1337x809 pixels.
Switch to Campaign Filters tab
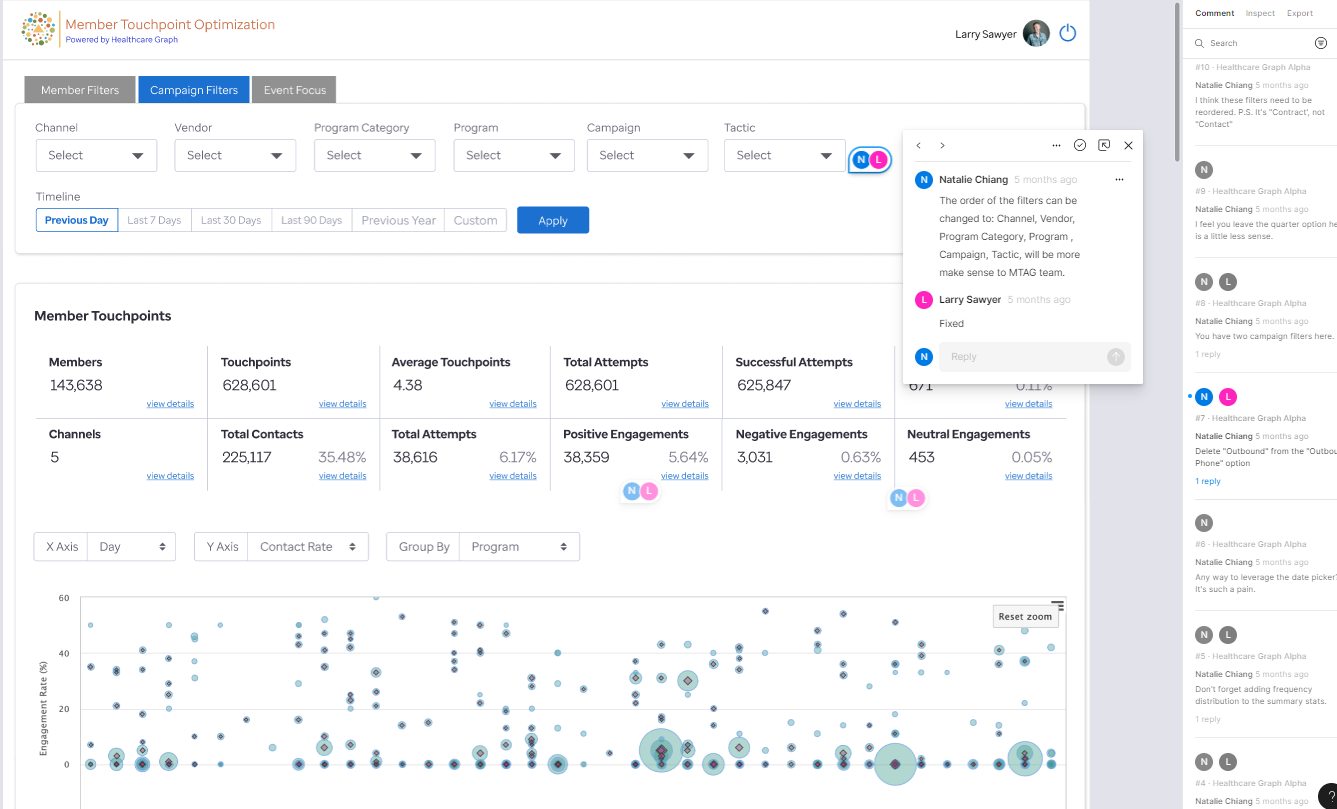194,90
